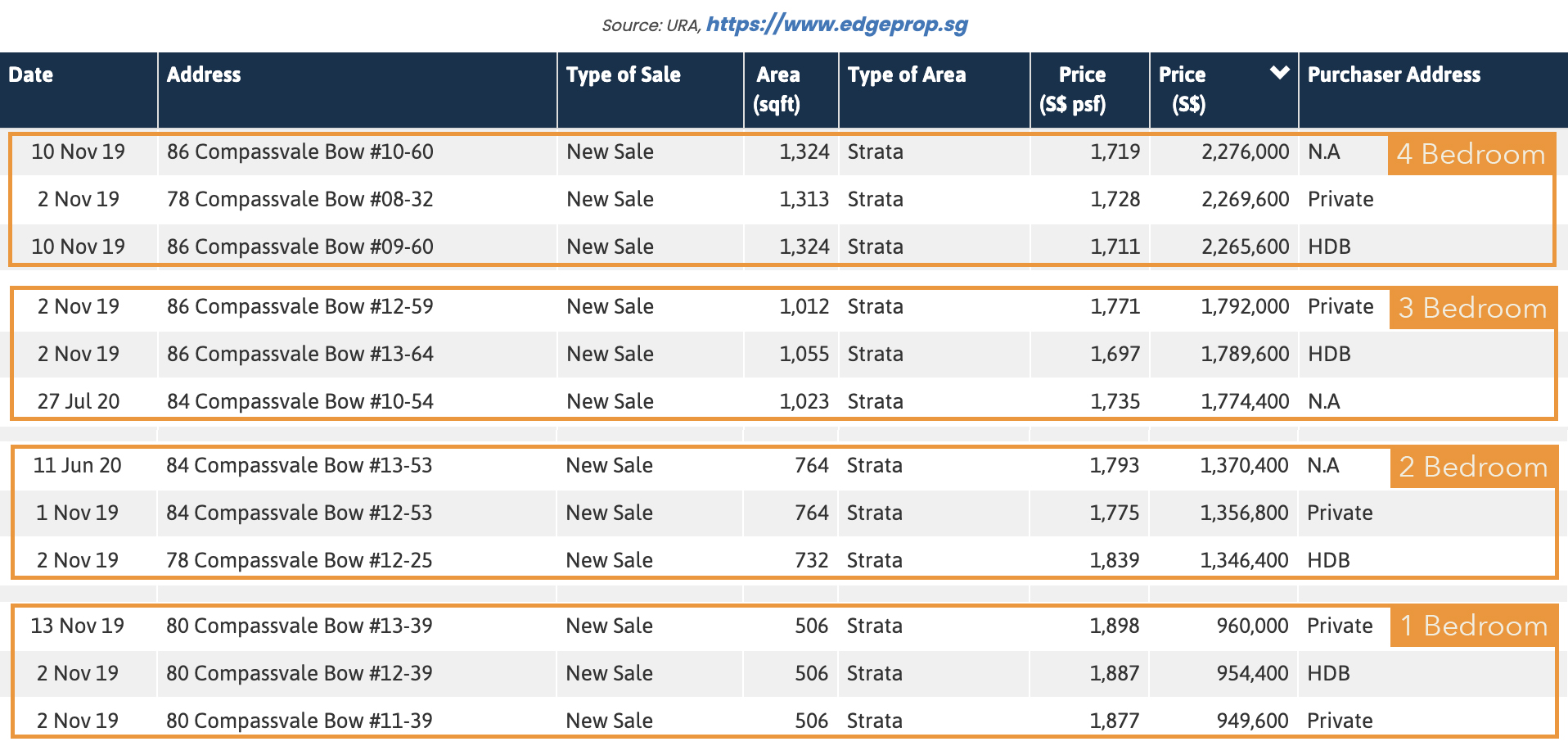Click the psf value 1,839

(x=1114, y=560)
